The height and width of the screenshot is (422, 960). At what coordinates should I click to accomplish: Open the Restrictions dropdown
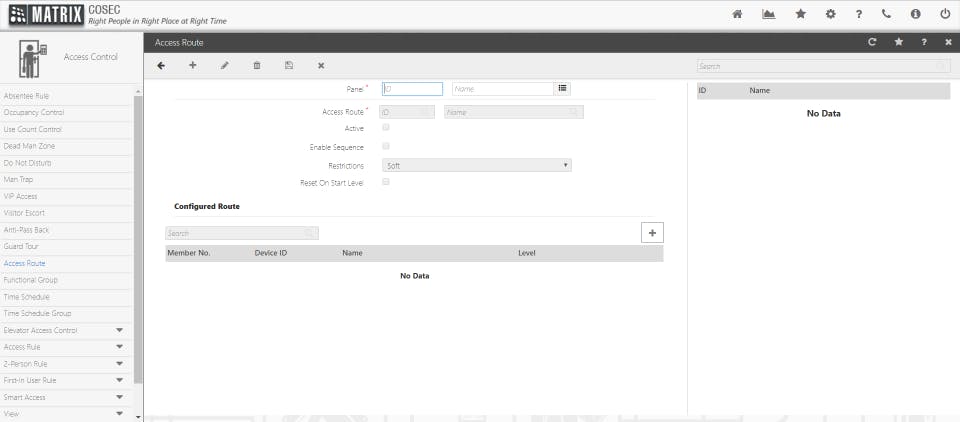click(476, 165)
